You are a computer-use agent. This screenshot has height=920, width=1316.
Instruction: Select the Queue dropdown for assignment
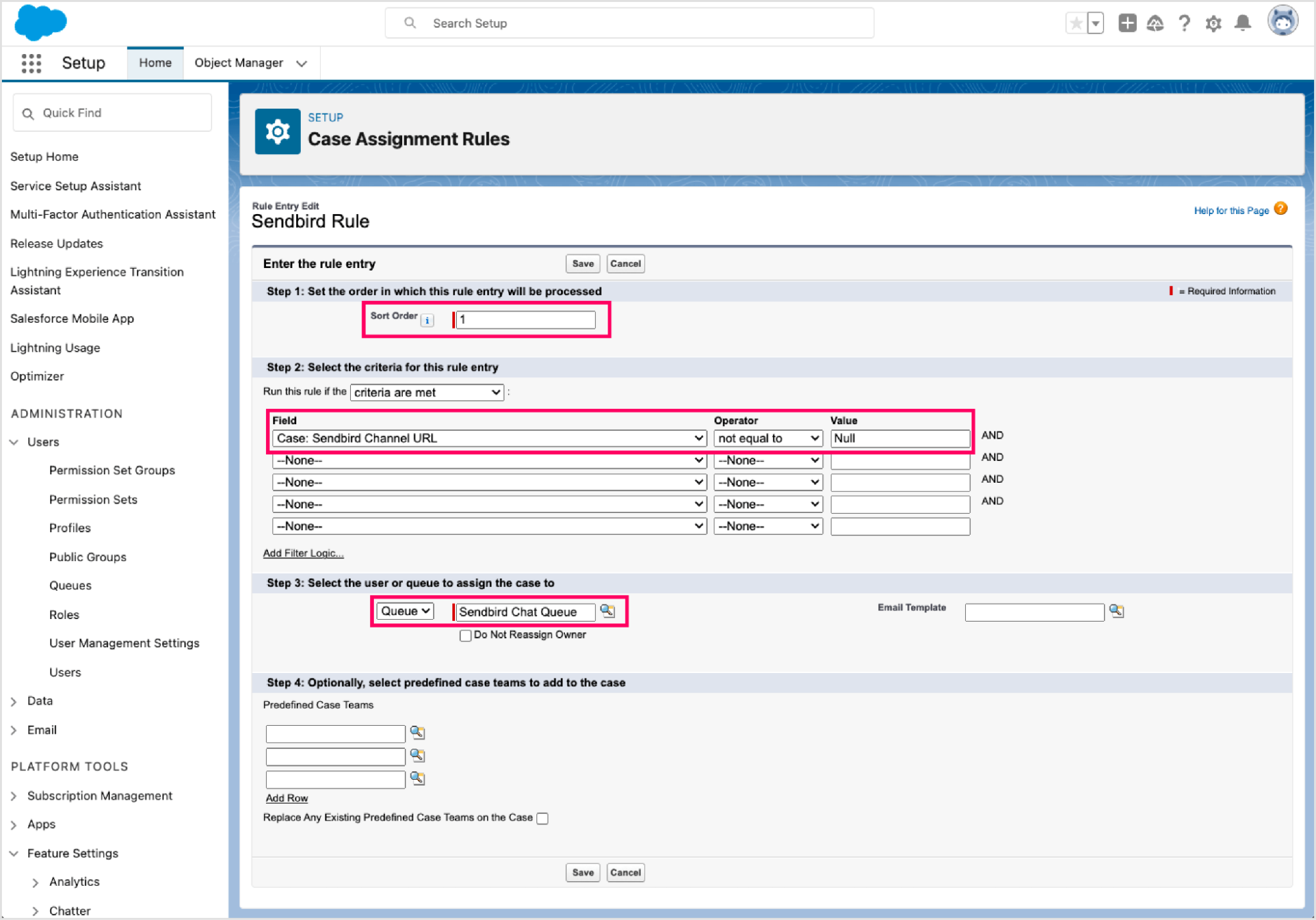pos(405,611)
